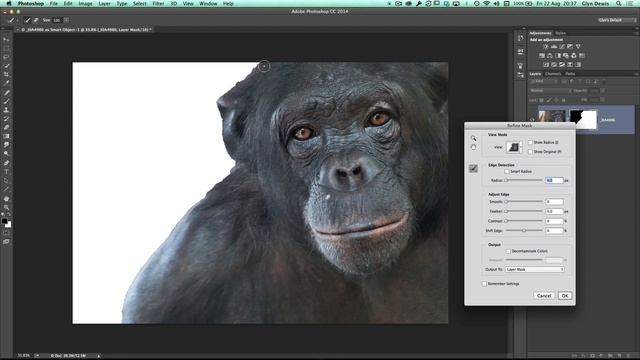The width and height of the screenshot is (640, 360).
Task: Select the Hand tool in toolbox
Action: pyautogui.click(x=6, y=199)
